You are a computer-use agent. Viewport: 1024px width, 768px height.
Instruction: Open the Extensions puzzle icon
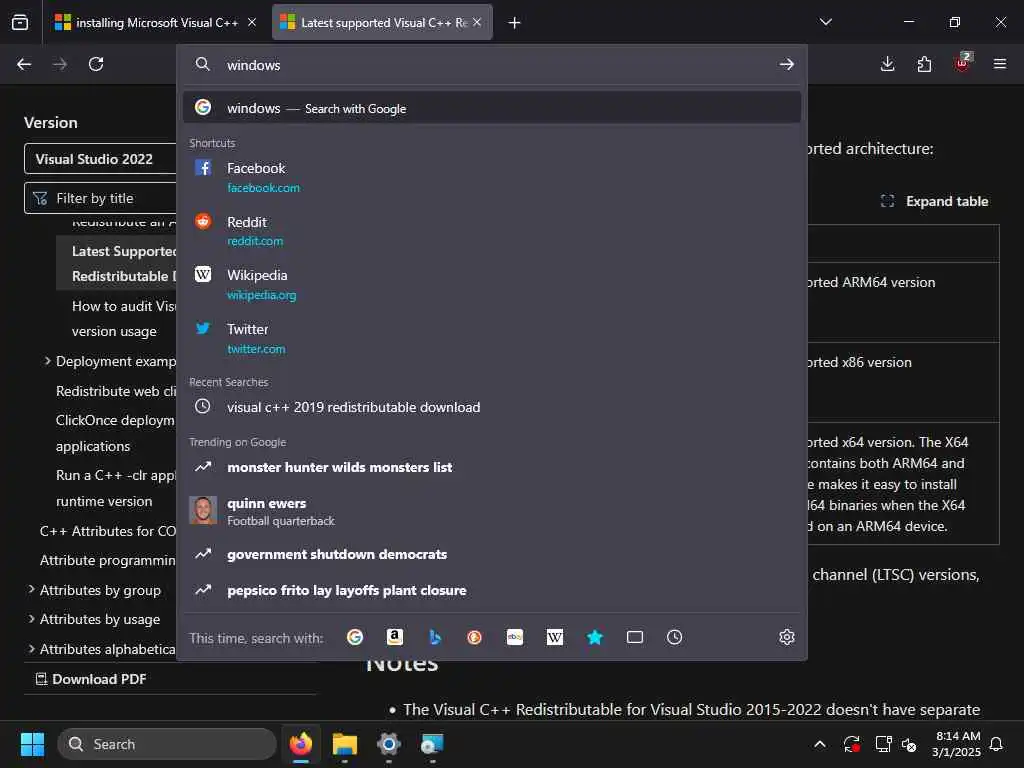[x=924, y=64]
